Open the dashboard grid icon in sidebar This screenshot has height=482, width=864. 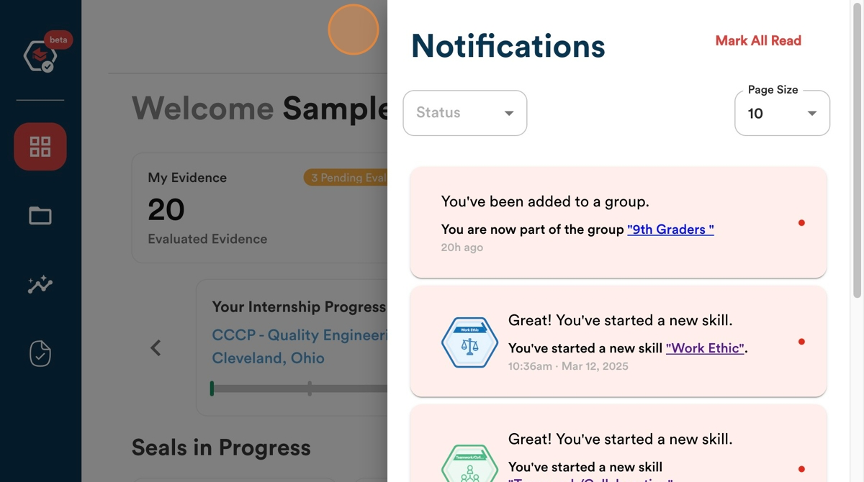(40, 147)
